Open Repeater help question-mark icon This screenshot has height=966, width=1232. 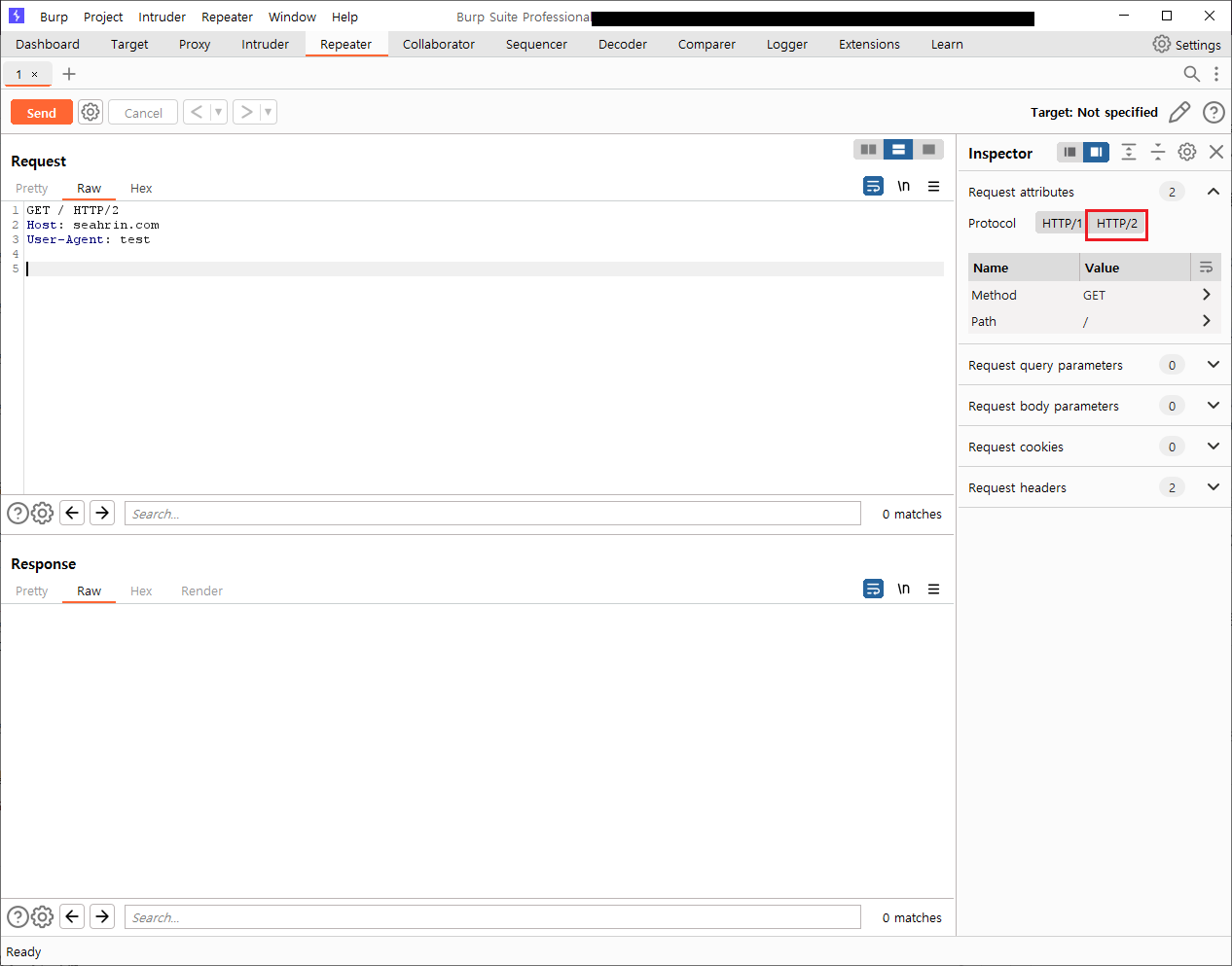tap(1214, 112)
